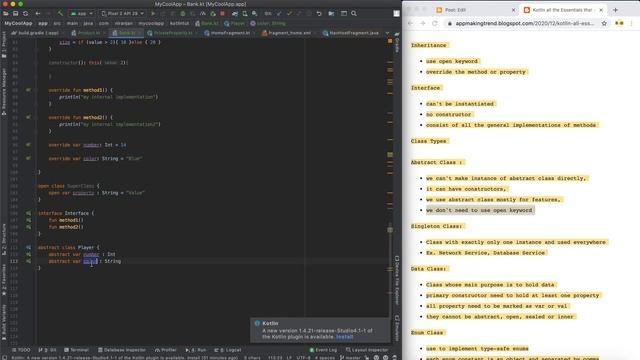This screenshot has width=640, height=360.
Task: Click the AVD Manager device icon
Action: point(245,13)
